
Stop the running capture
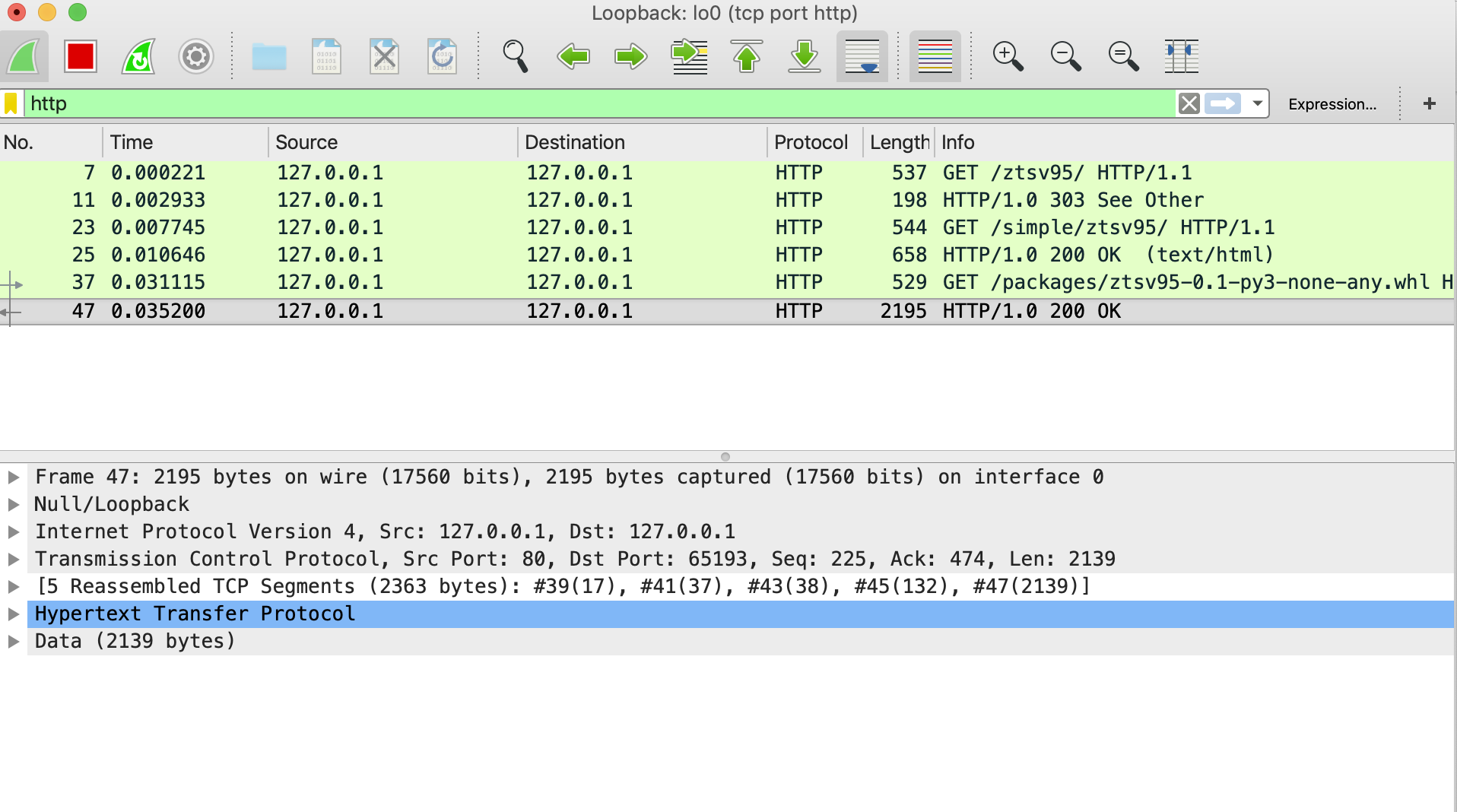[x=80, y=56]
